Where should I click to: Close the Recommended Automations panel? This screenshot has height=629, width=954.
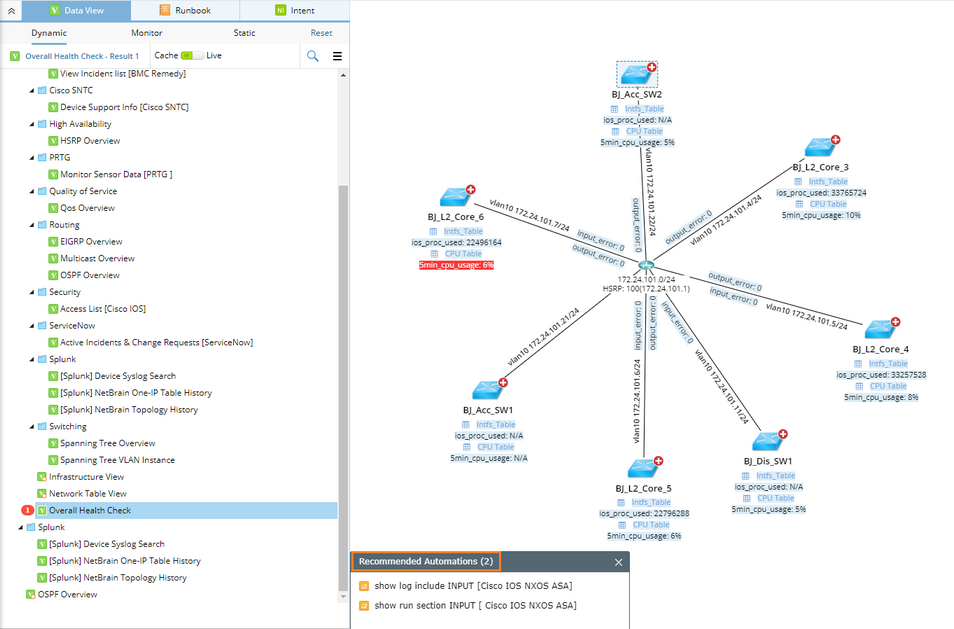(619, 562)
